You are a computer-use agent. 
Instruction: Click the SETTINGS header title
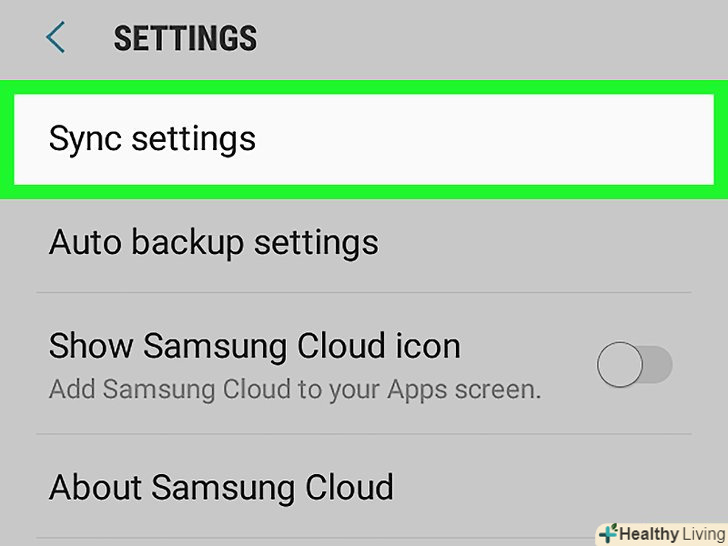[185, 39]
